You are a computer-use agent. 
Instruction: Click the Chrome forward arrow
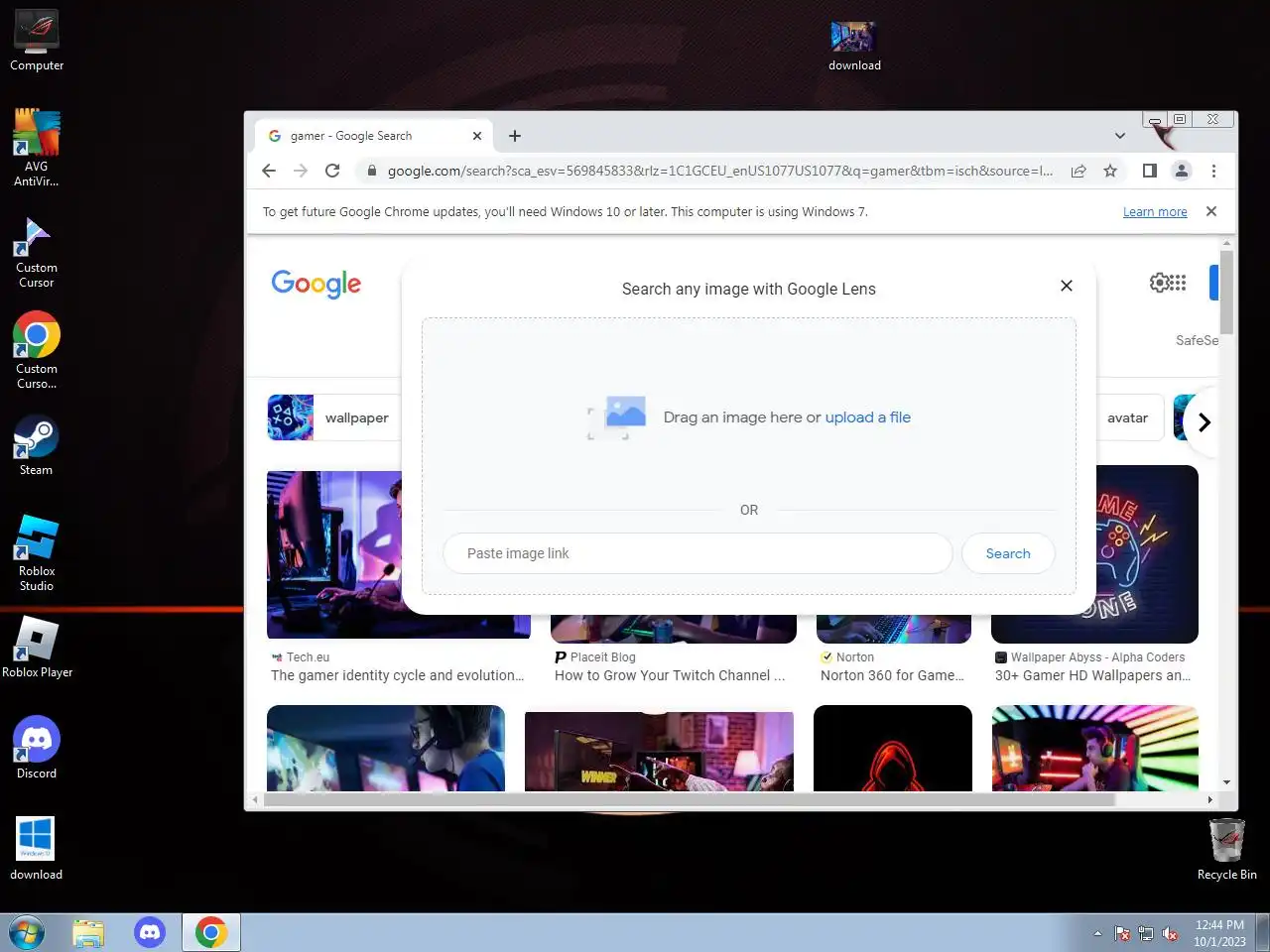[x=301, y=171]
